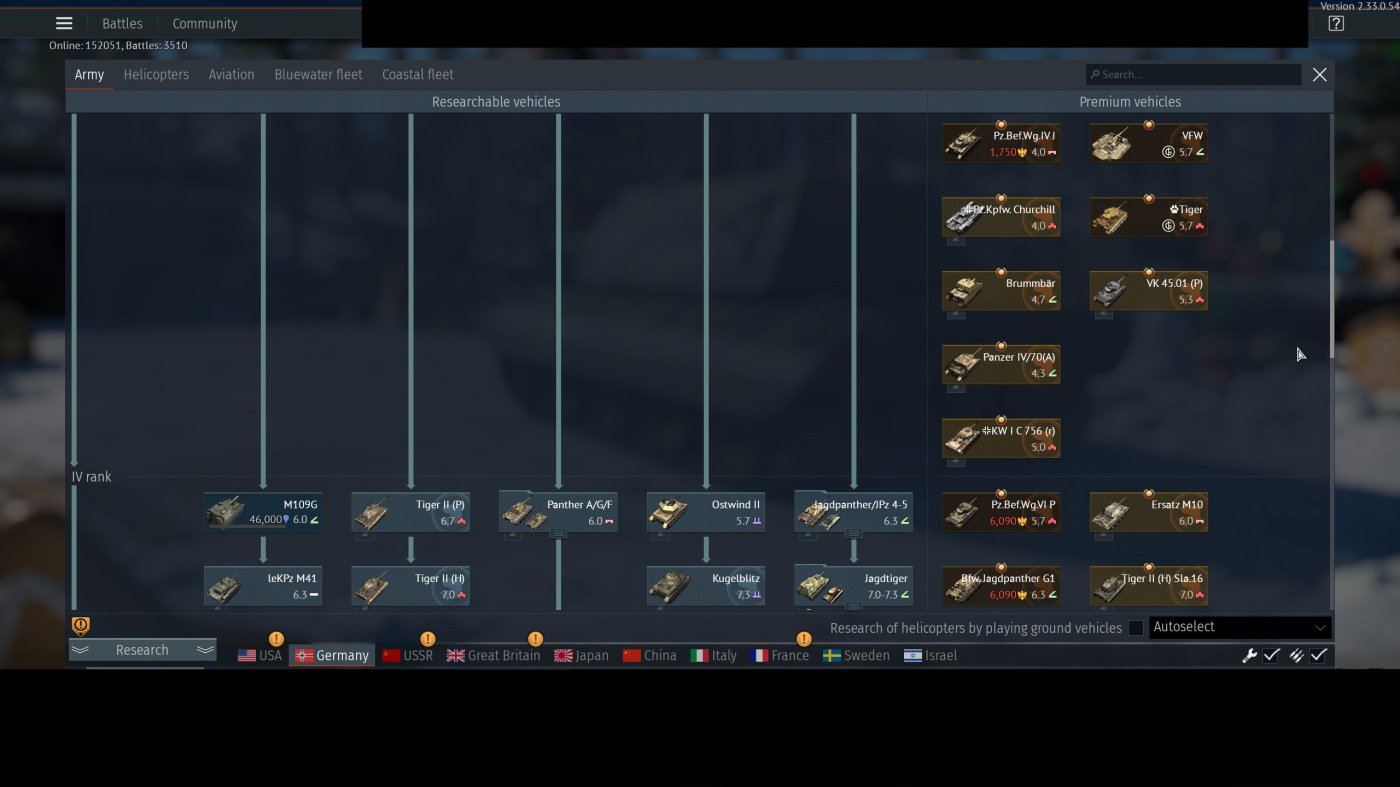This screenshot has height=787, width=1400.
Task: Click the "IV rank" label
Action: tap(91, 477)
